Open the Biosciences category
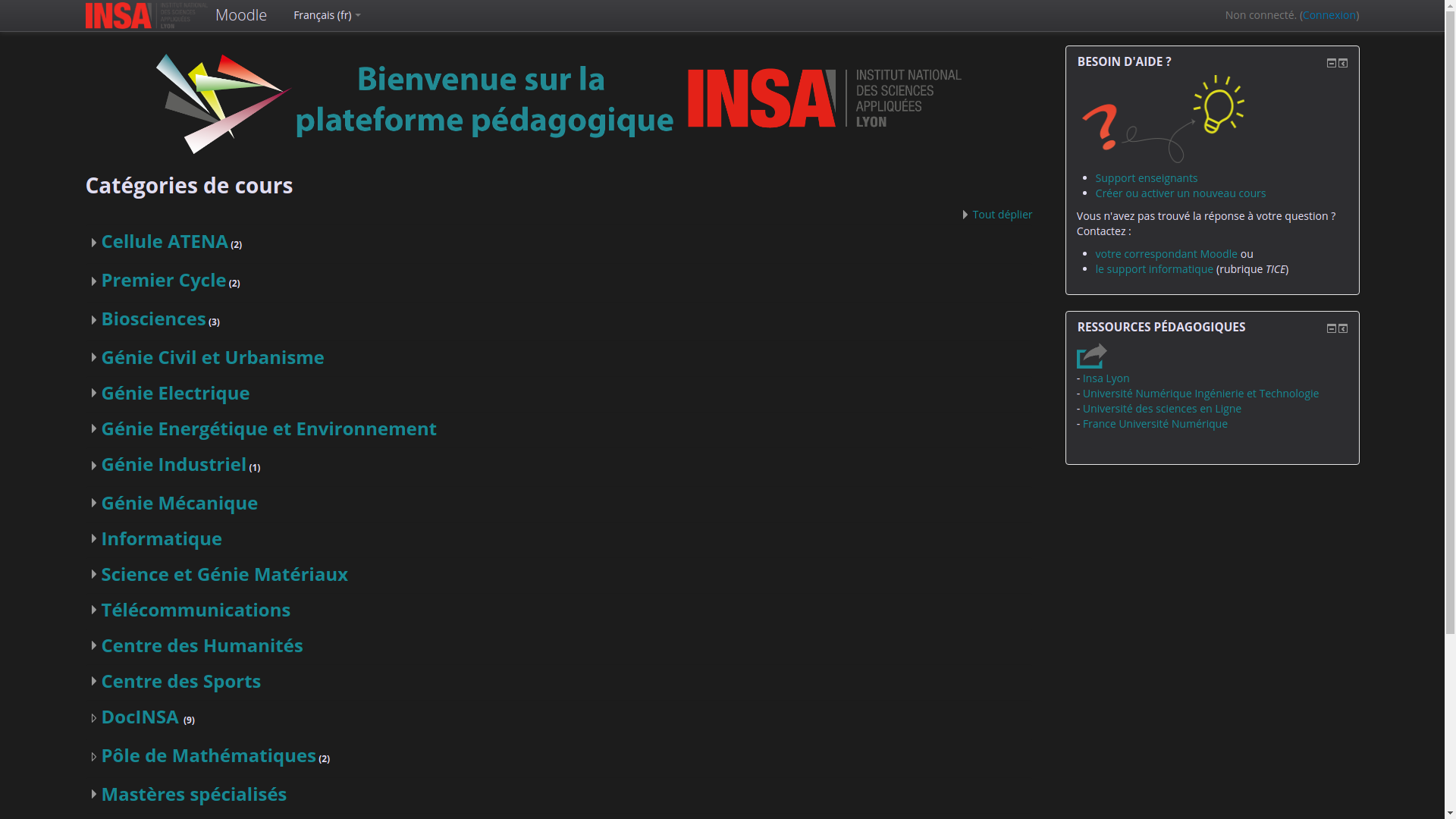 tap(153, 318)
